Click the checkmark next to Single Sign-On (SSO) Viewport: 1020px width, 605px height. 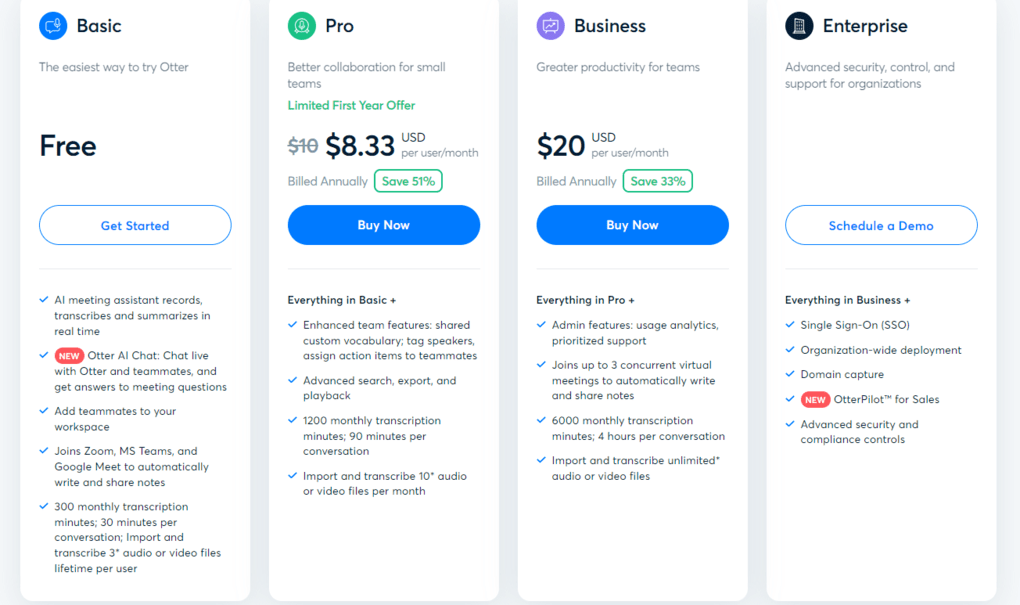[x=790, y=323]
